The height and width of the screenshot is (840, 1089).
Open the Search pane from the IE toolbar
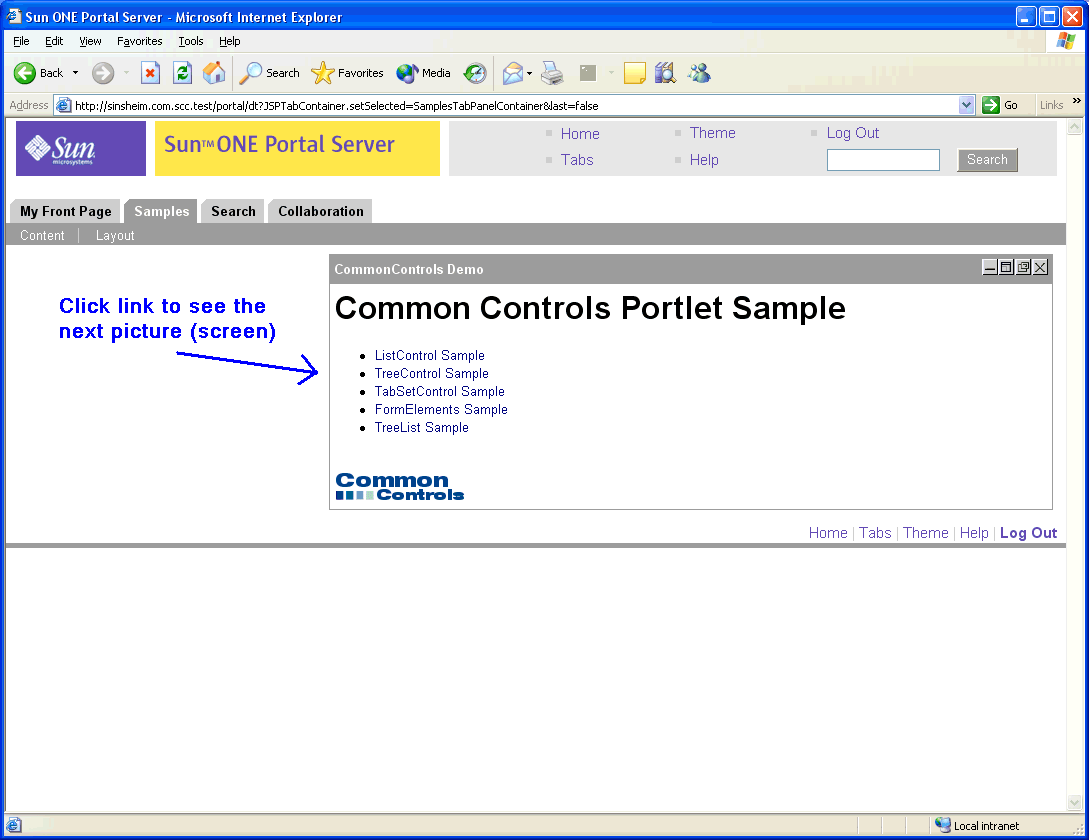click(269, 73)
